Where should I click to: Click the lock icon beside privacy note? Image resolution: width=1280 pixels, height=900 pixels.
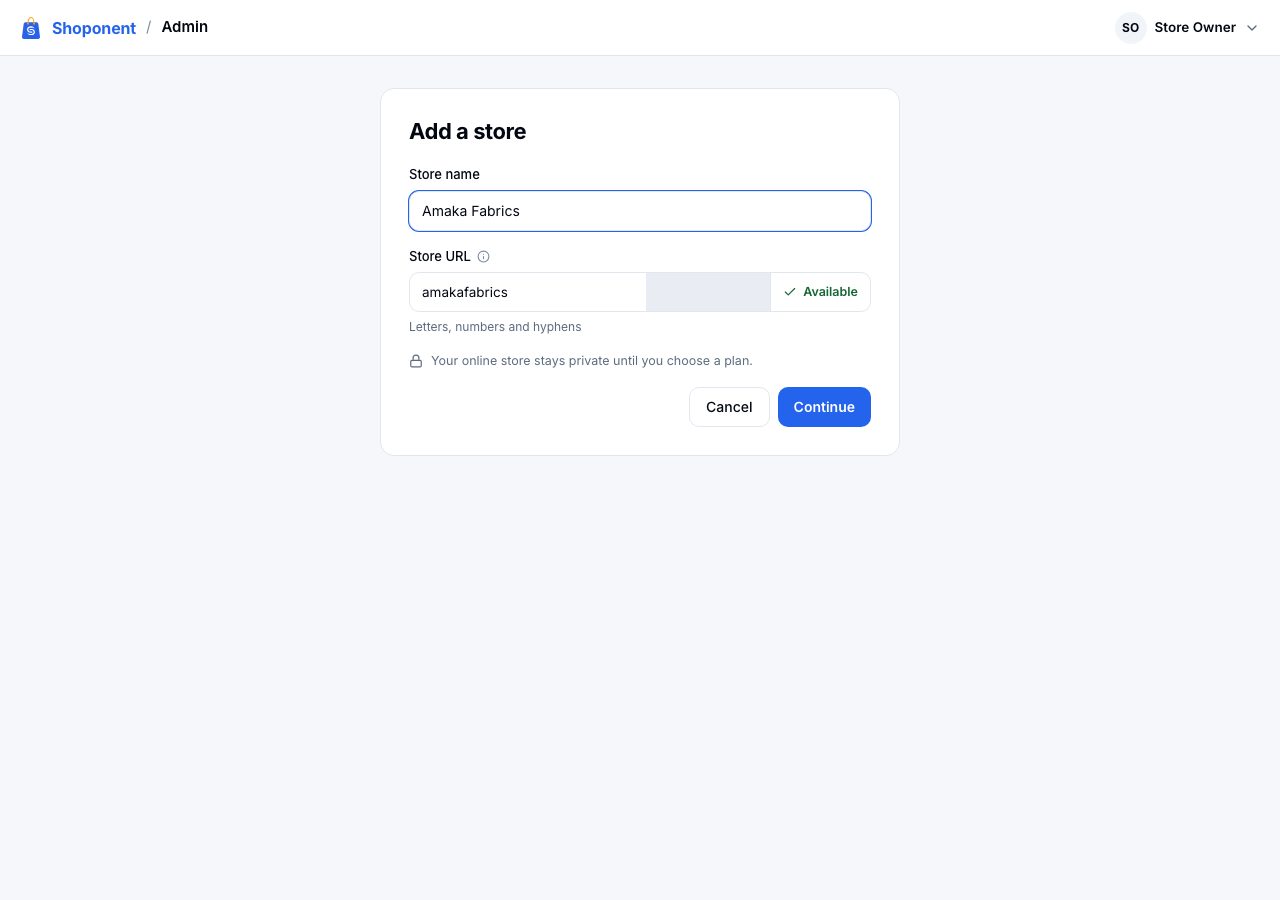pyautogui.click(x=416, y=361)
